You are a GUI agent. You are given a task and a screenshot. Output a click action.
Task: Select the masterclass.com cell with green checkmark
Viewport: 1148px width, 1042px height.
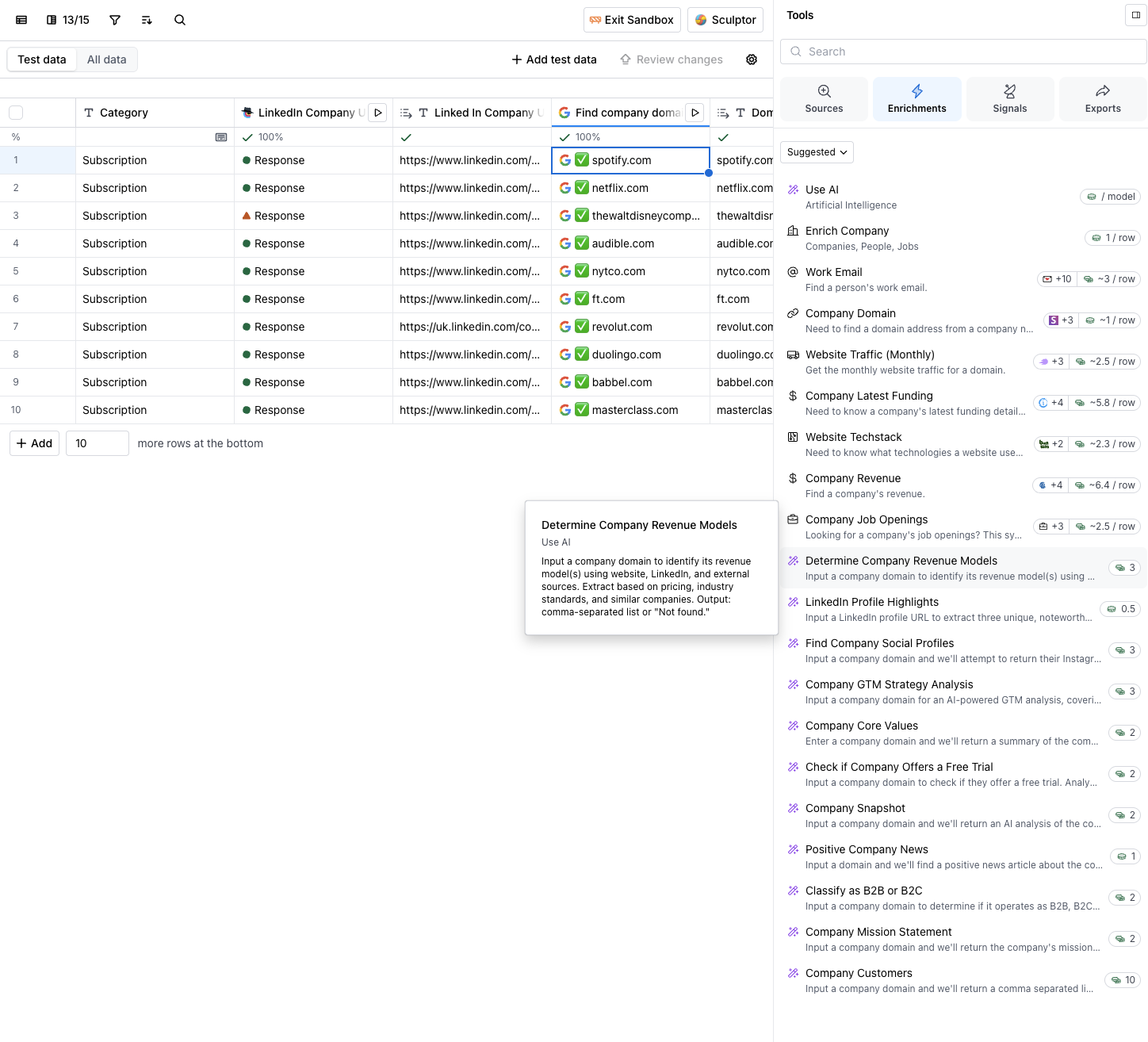[x=631, y=410]
